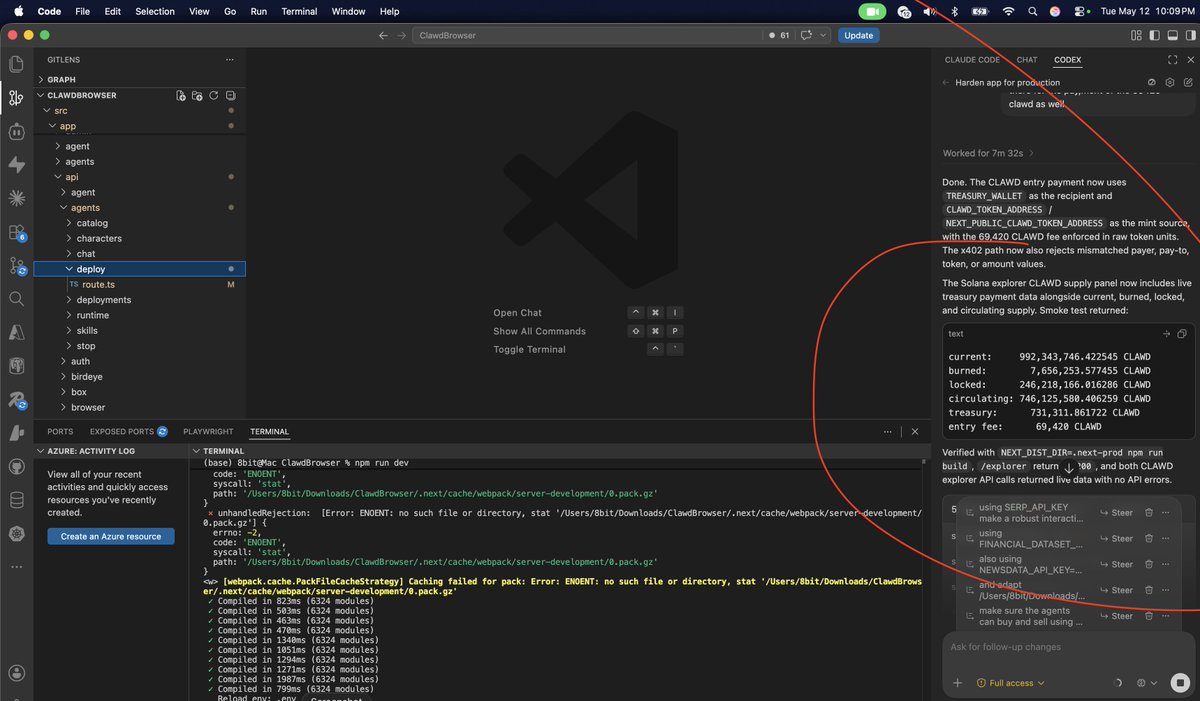1200x701 pixels.
Task: Expand Worked for 7m 32s details
Action: click(988, 153)
